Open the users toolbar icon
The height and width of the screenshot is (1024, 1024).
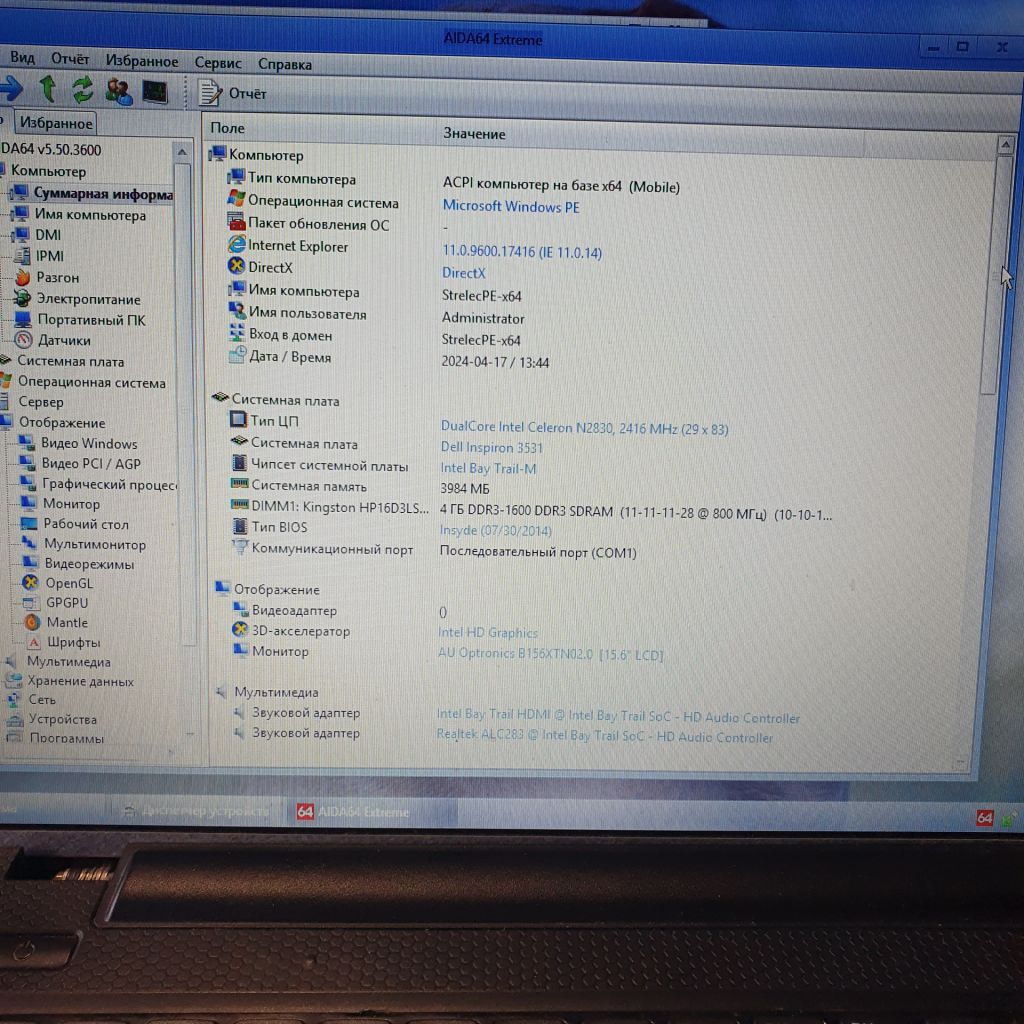pyautogui.click(x=119, y=91)
